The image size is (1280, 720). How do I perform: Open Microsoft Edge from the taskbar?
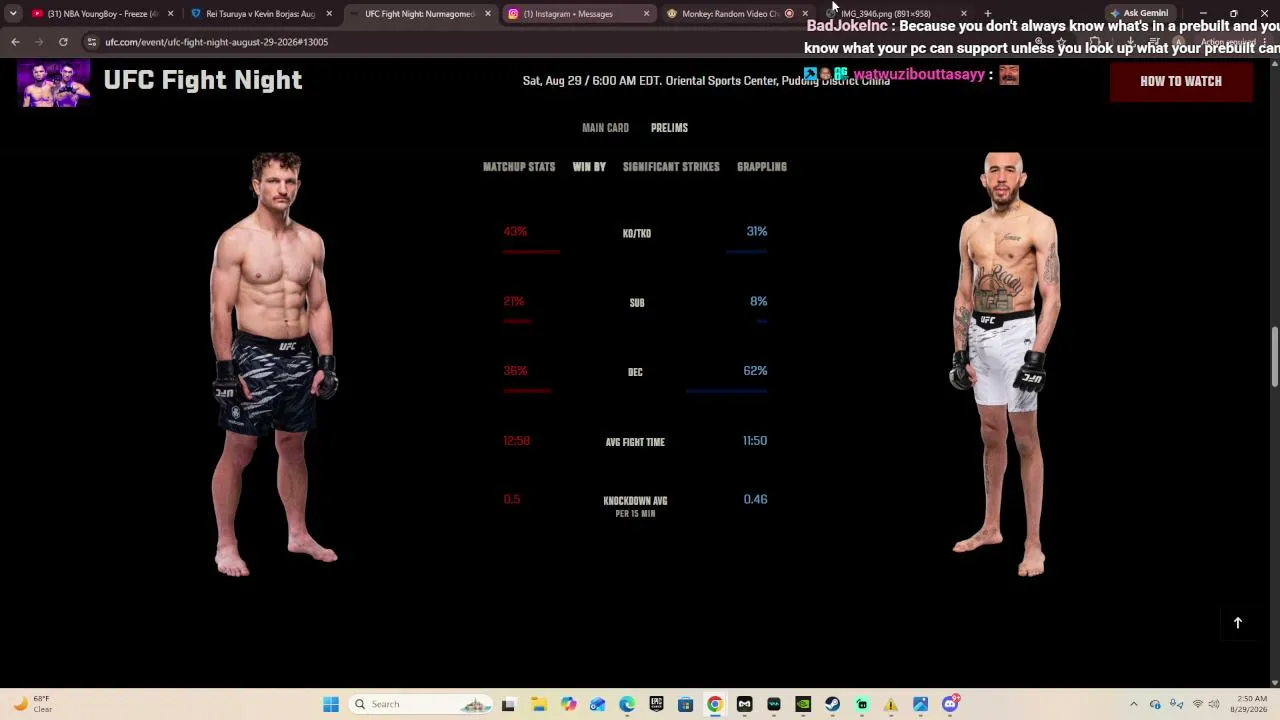click(x=627, y=704)
